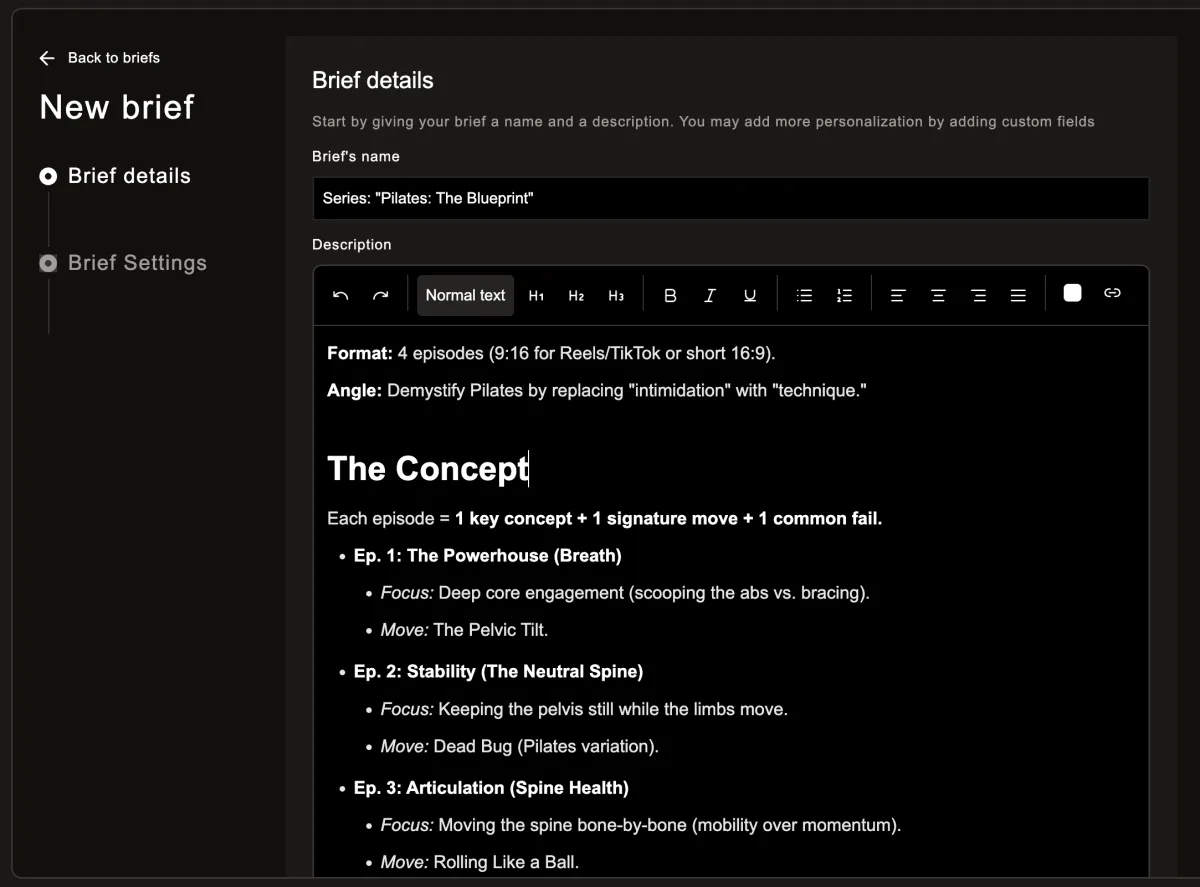Viewport: 1200px width, 887px height.
Task: Switch to Brief Settings step
Action: 137,263
